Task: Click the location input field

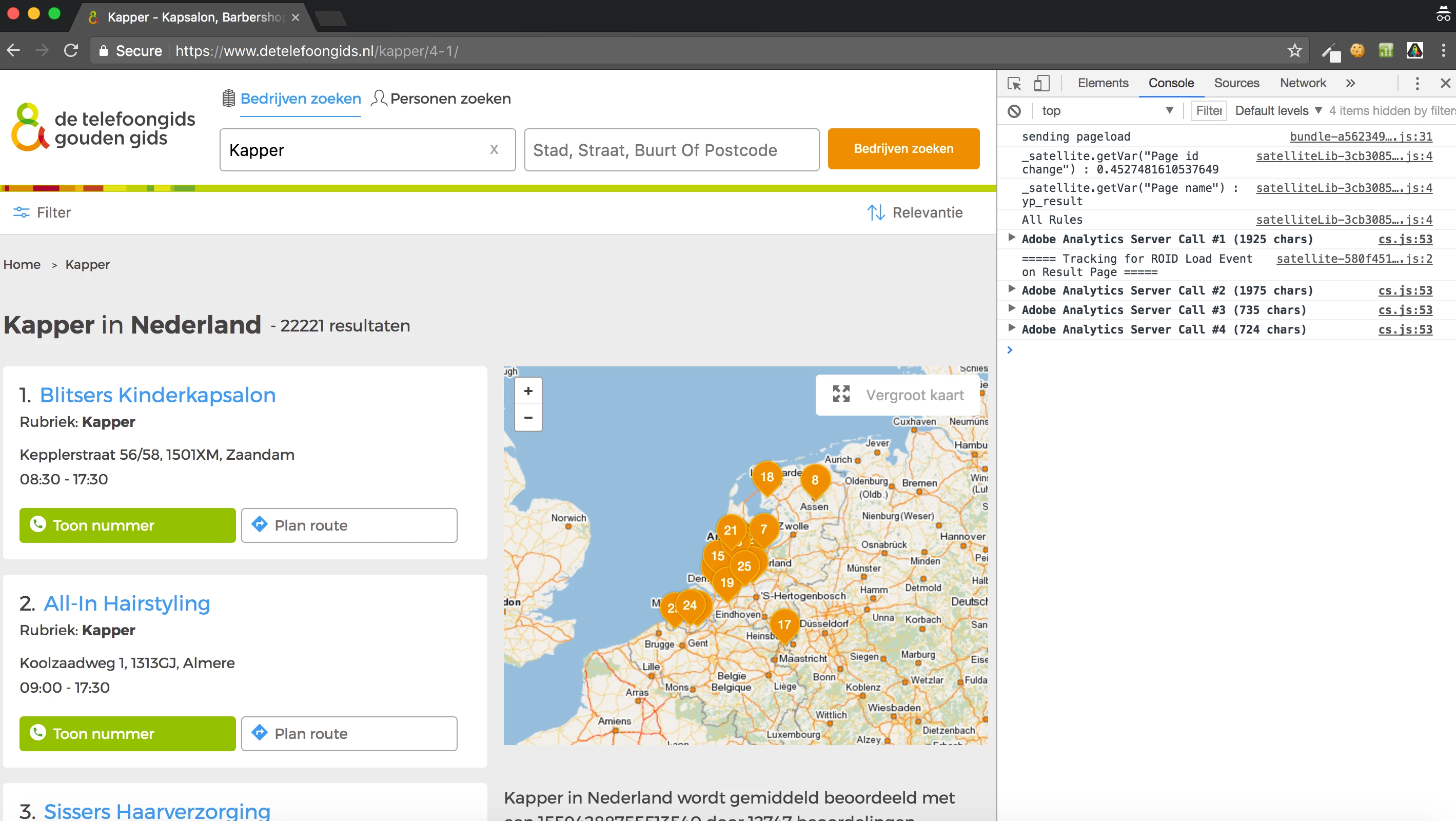Action: tap(671, 150)
